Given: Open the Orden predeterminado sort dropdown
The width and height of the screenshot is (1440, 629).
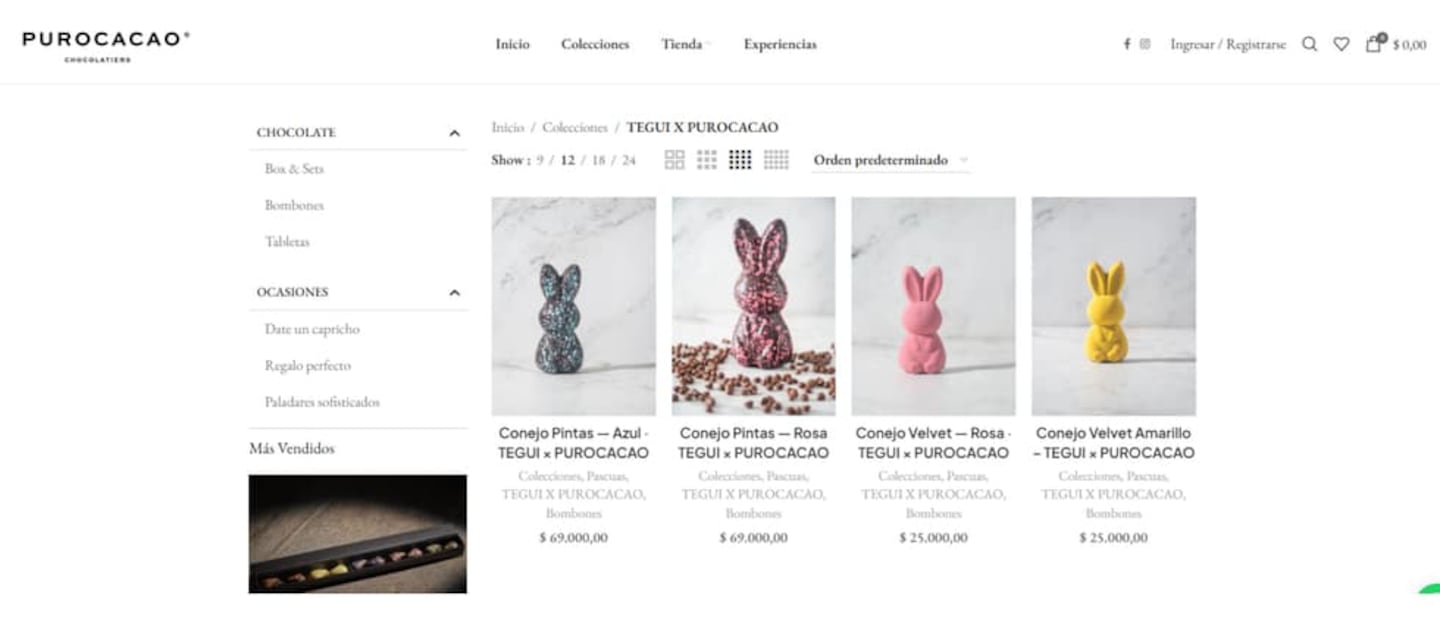Looking at the screenshot, I should [890, 160].
